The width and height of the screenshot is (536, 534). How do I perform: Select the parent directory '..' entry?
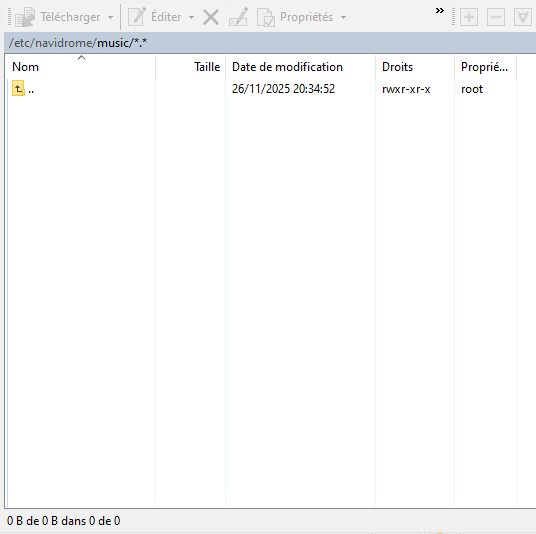pyautogui.click(x=23, y=89)
